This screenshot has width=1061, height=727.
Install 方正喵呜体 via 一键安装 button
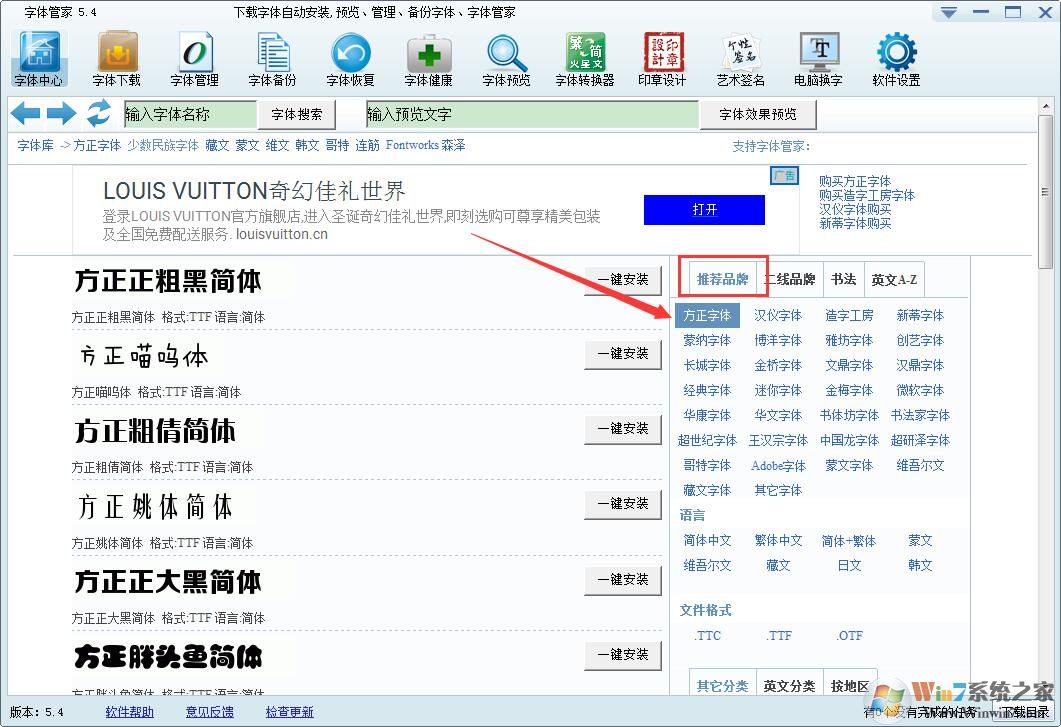coord(622,353)
